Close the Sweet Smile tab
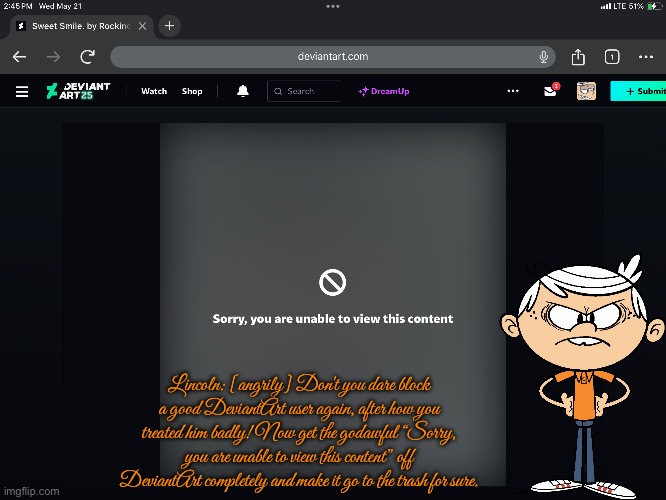This screenshot has width=666, height=500. tap(143, 26)
